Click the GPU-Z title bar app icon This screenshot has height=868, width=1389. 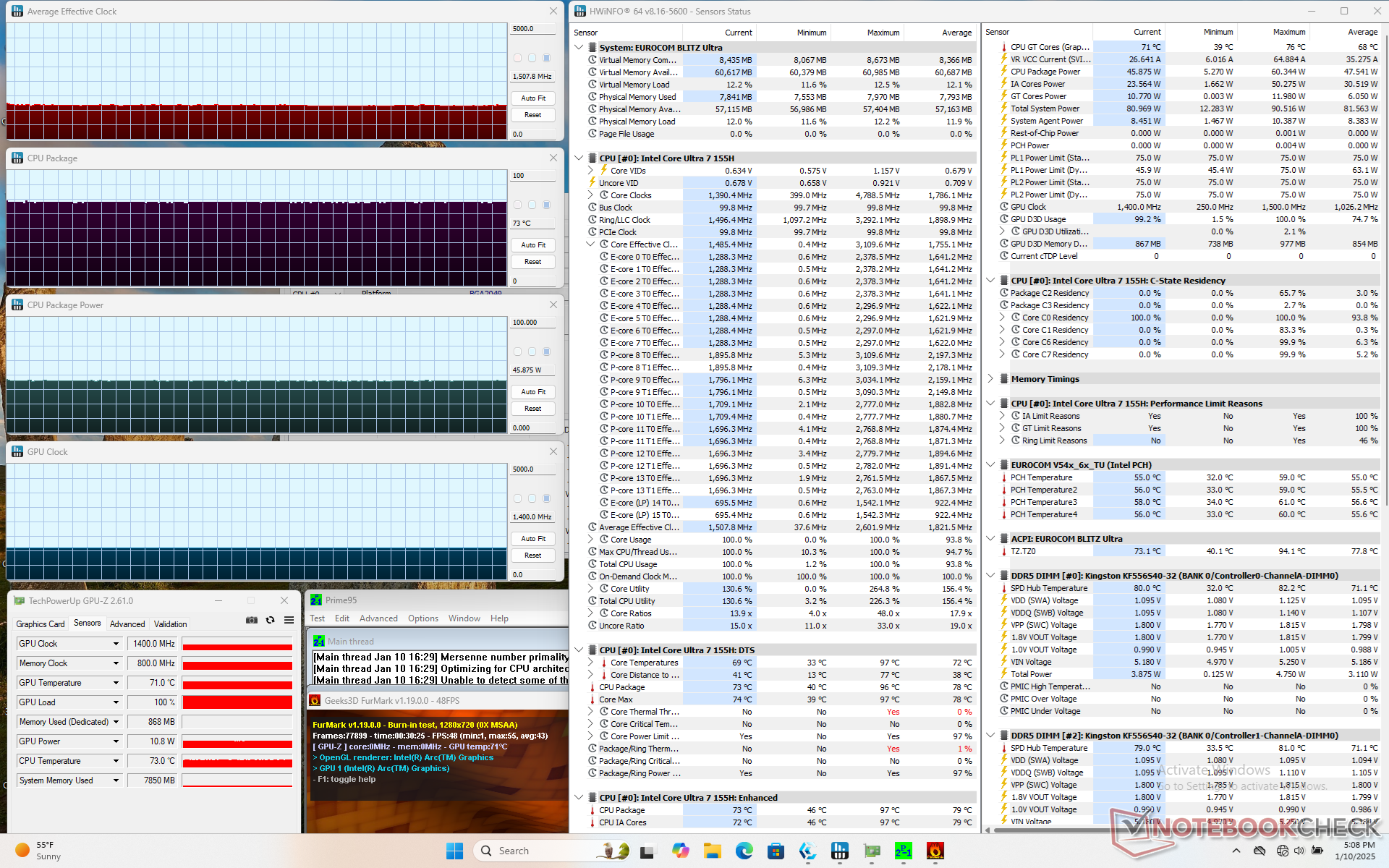coord(20,601)
